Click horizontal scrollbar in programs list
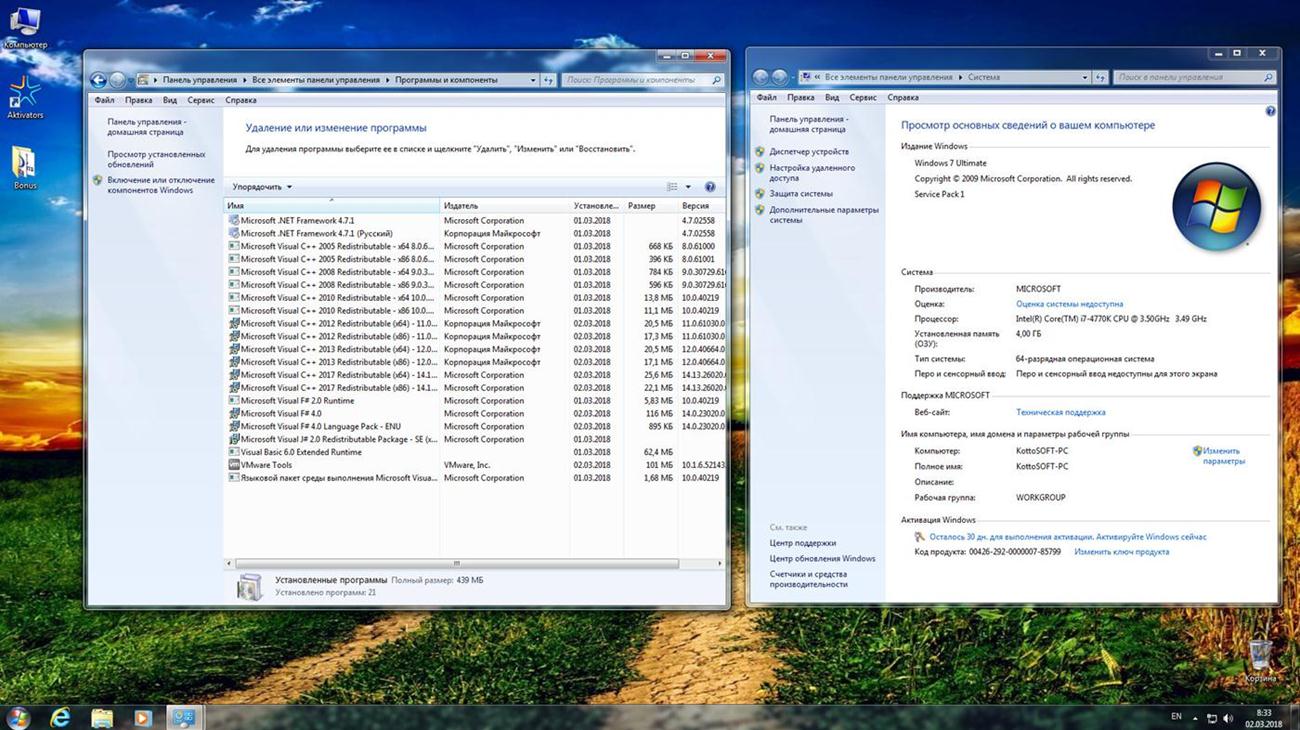The width and height of the screenshot is (1300, 730). [456, 564]
